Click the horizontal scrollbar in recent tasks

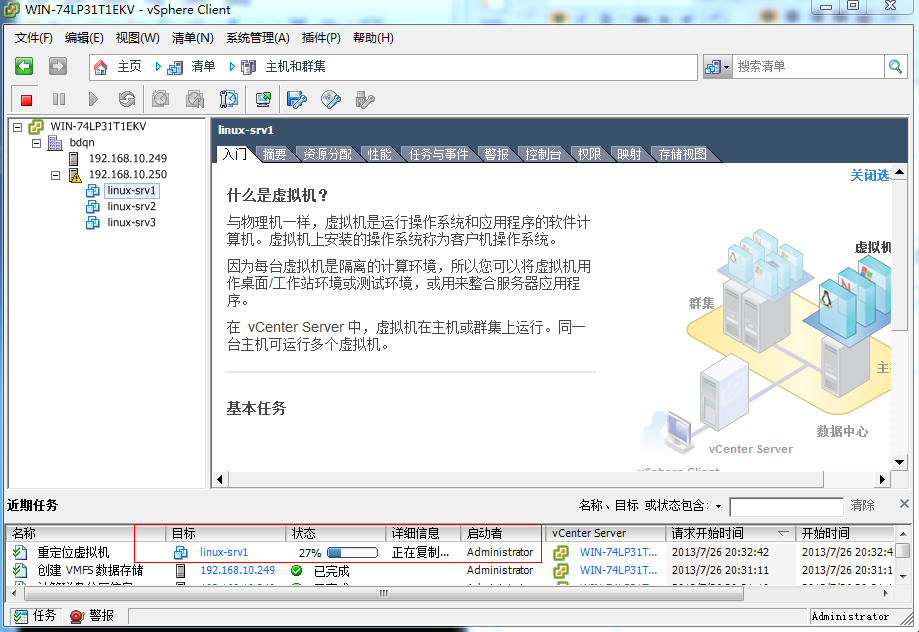coord(383,593)
